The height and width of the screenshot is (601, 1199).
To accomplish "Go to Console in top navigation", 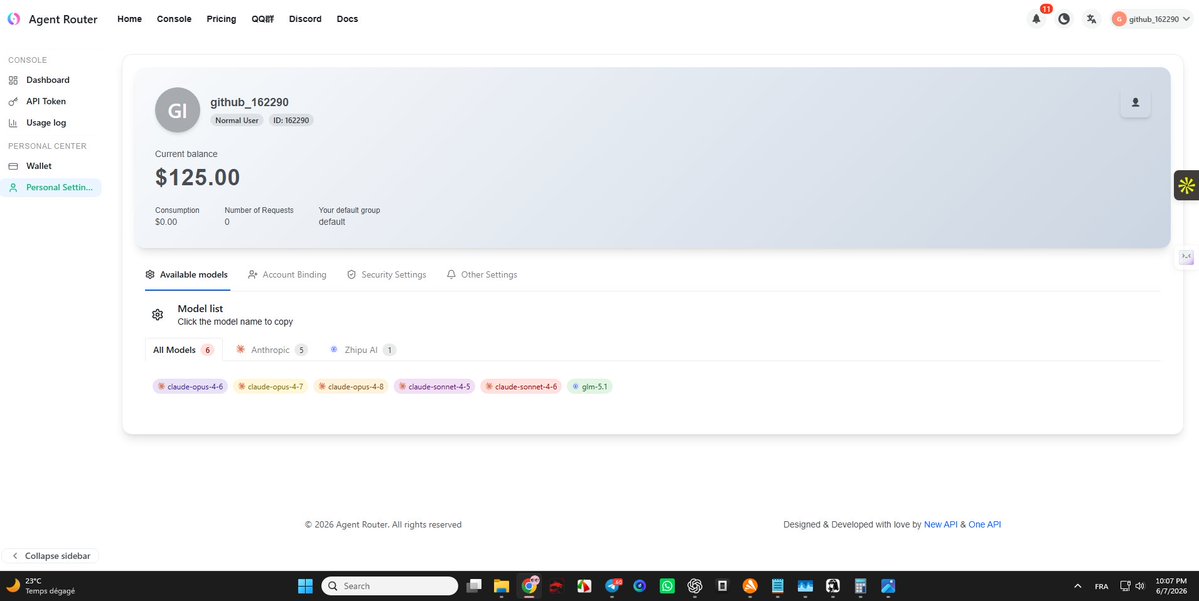I will pyautogui.click(x=174, y=19).
